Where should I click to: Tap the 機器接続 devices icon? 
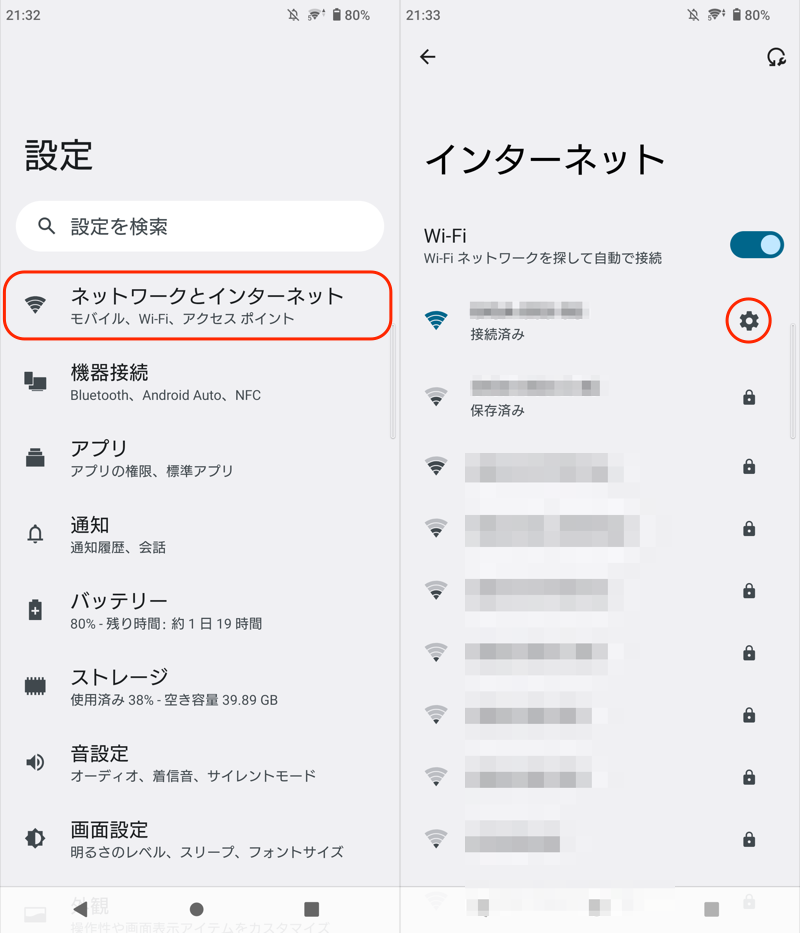pyautogui.click(x=36, y=382)
